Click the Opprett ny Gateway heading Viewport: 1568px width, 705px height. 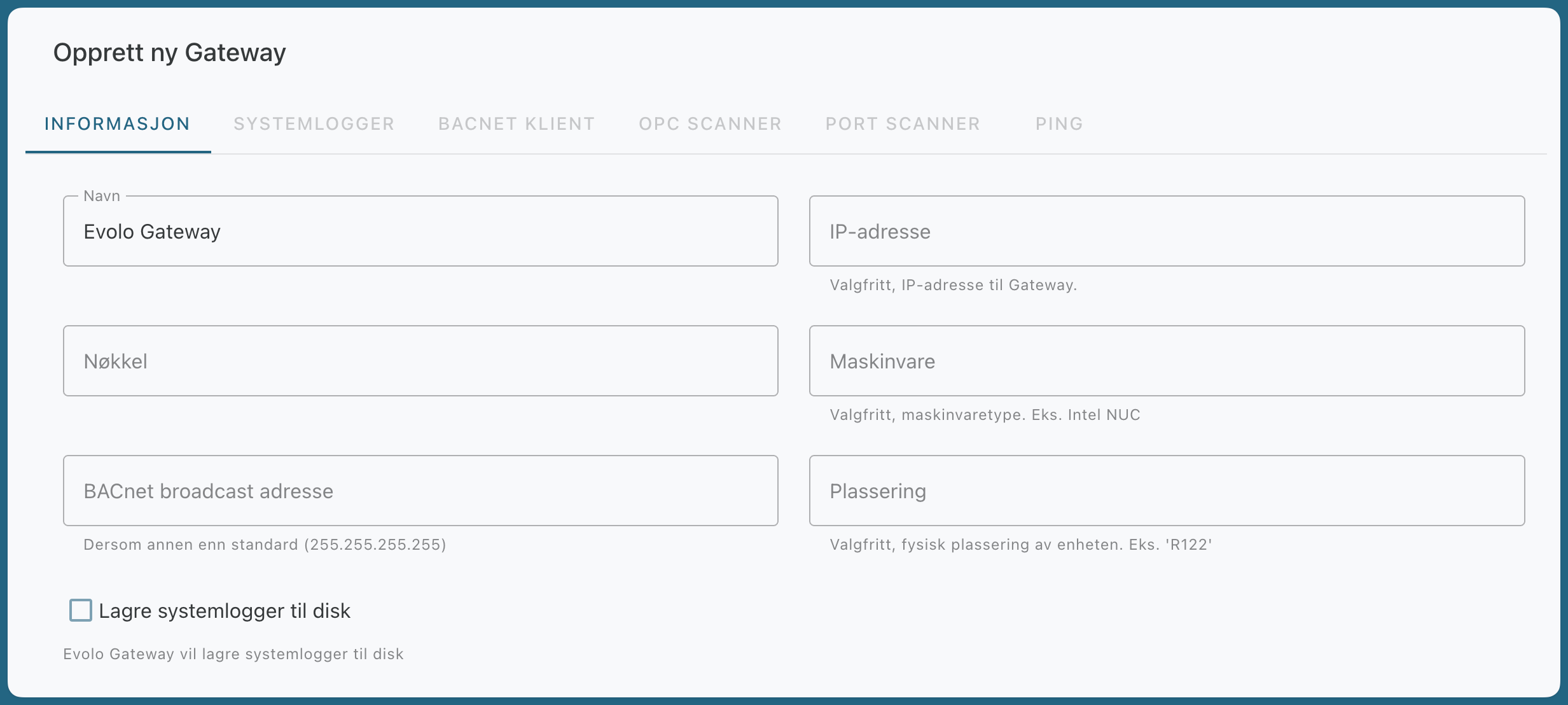[170, 52]
